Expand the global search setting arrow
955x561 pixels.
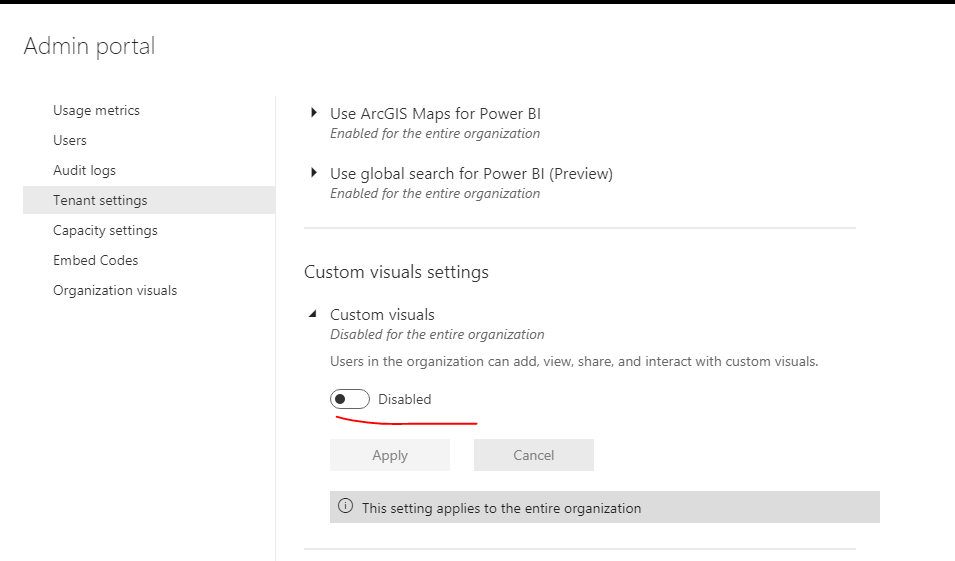(314, 172)
